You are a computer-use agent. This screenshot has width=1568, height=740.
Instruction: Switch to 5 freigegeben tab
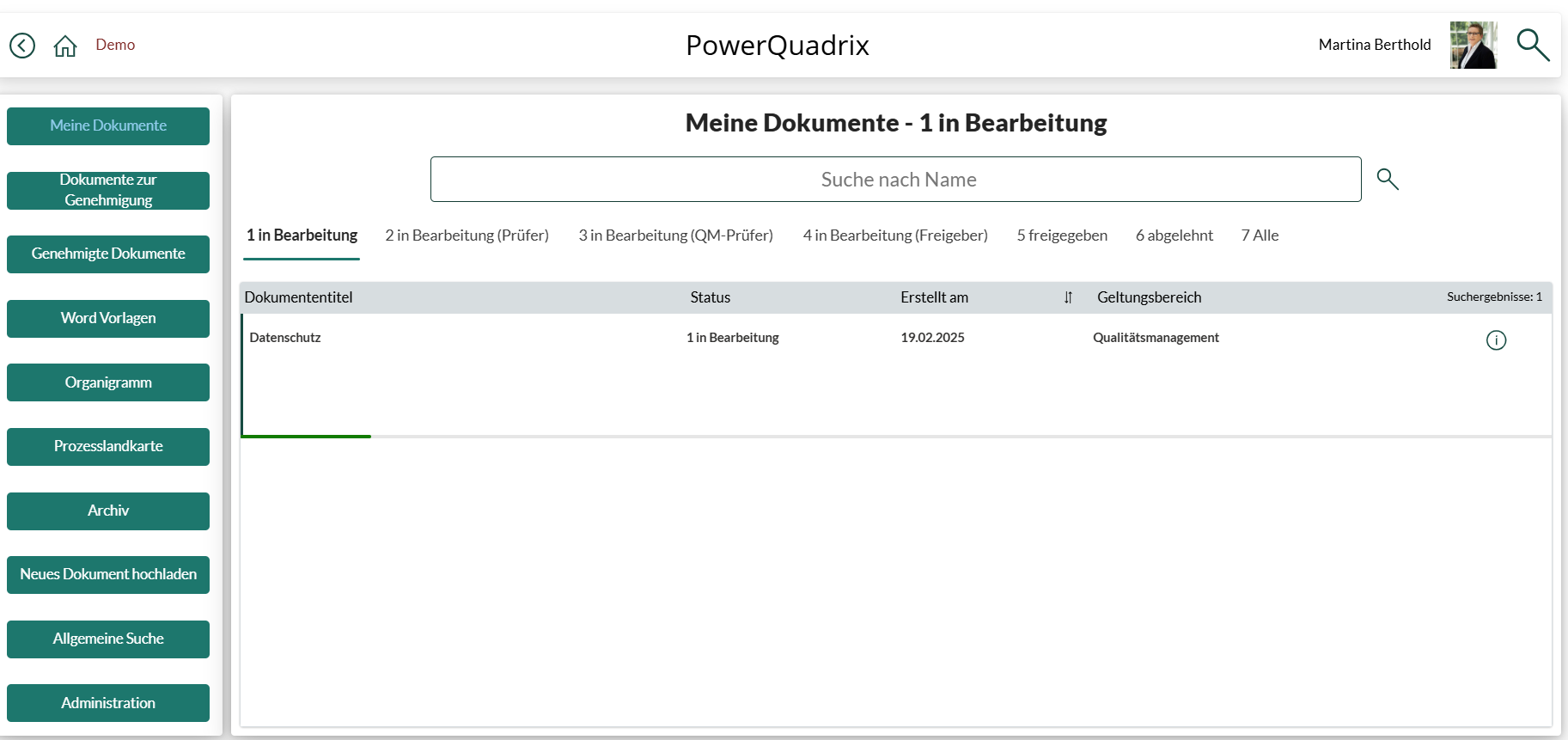(1062, 235)
